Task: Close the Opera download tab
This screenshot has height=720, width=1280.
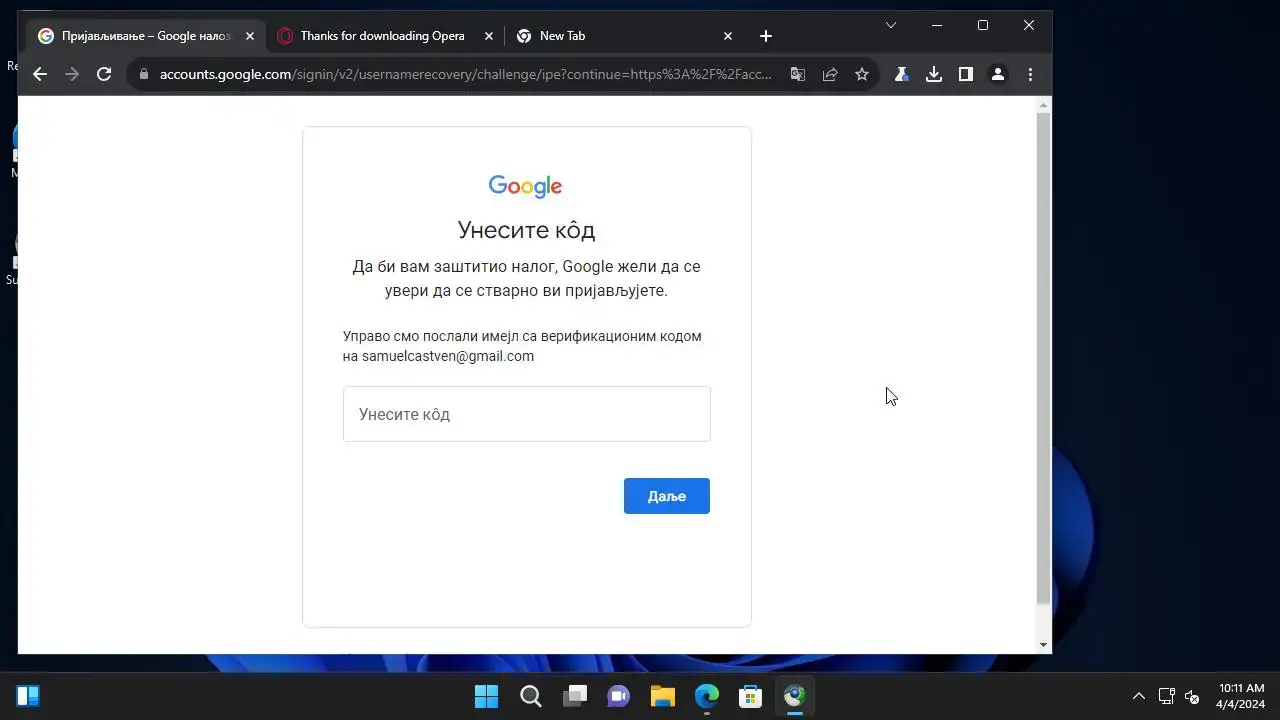Action: point(489,36)
